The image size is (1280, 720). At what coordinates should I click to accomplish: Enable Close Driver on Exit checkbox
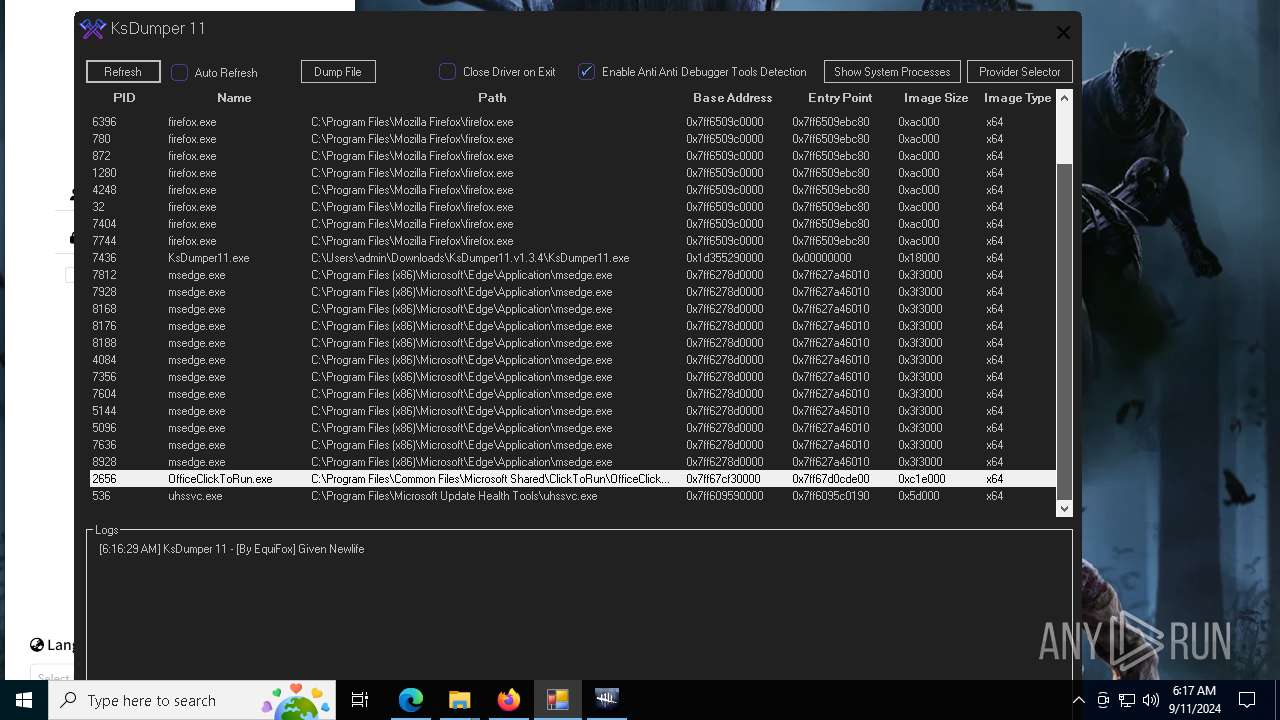pyautogui.click(x=448, y=72)
